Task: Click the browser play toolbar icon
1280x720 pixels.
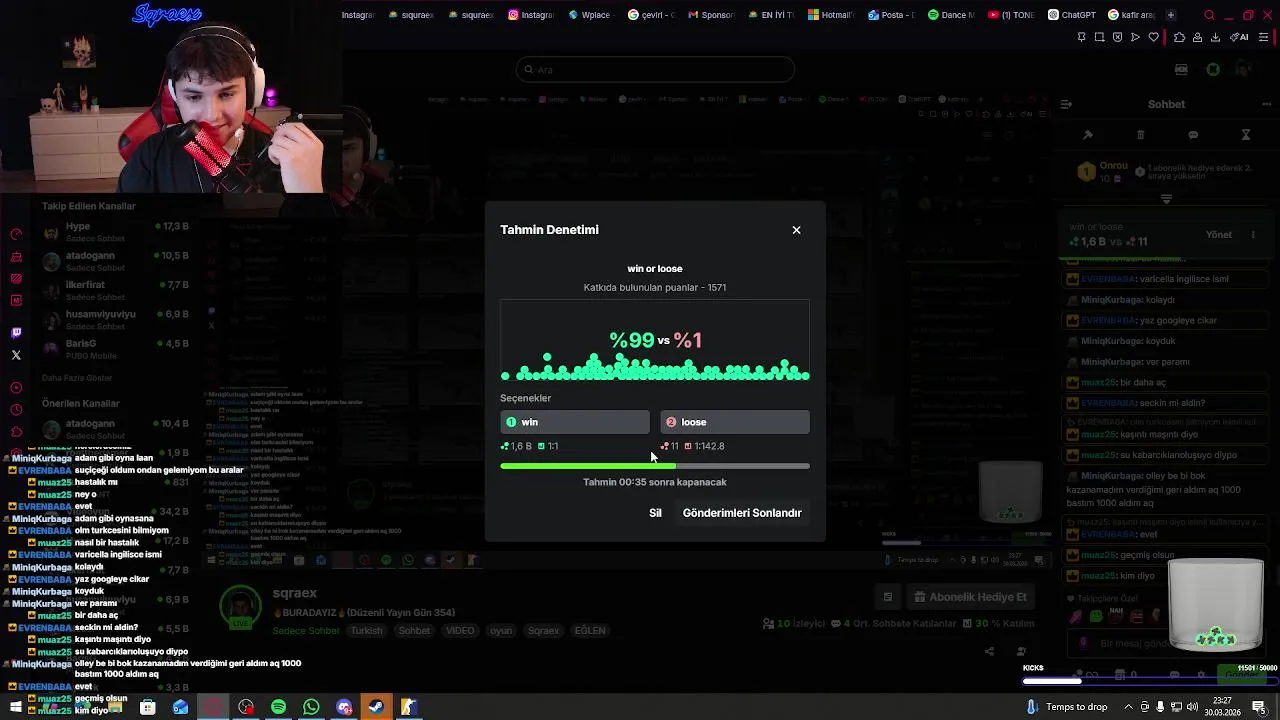Action: 1135,37
